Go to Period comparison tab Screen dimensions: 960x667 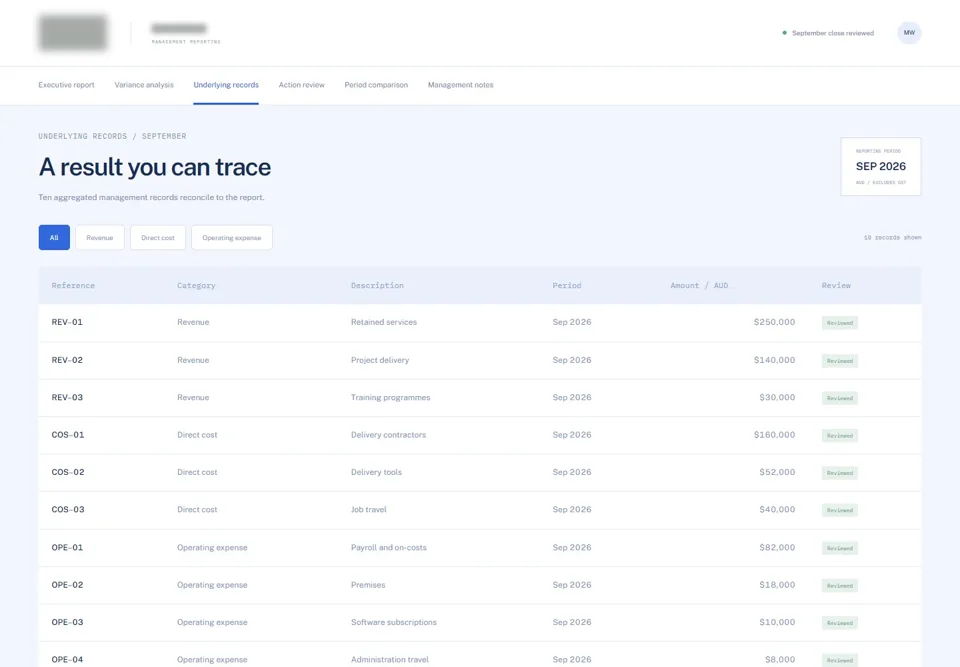376,85
